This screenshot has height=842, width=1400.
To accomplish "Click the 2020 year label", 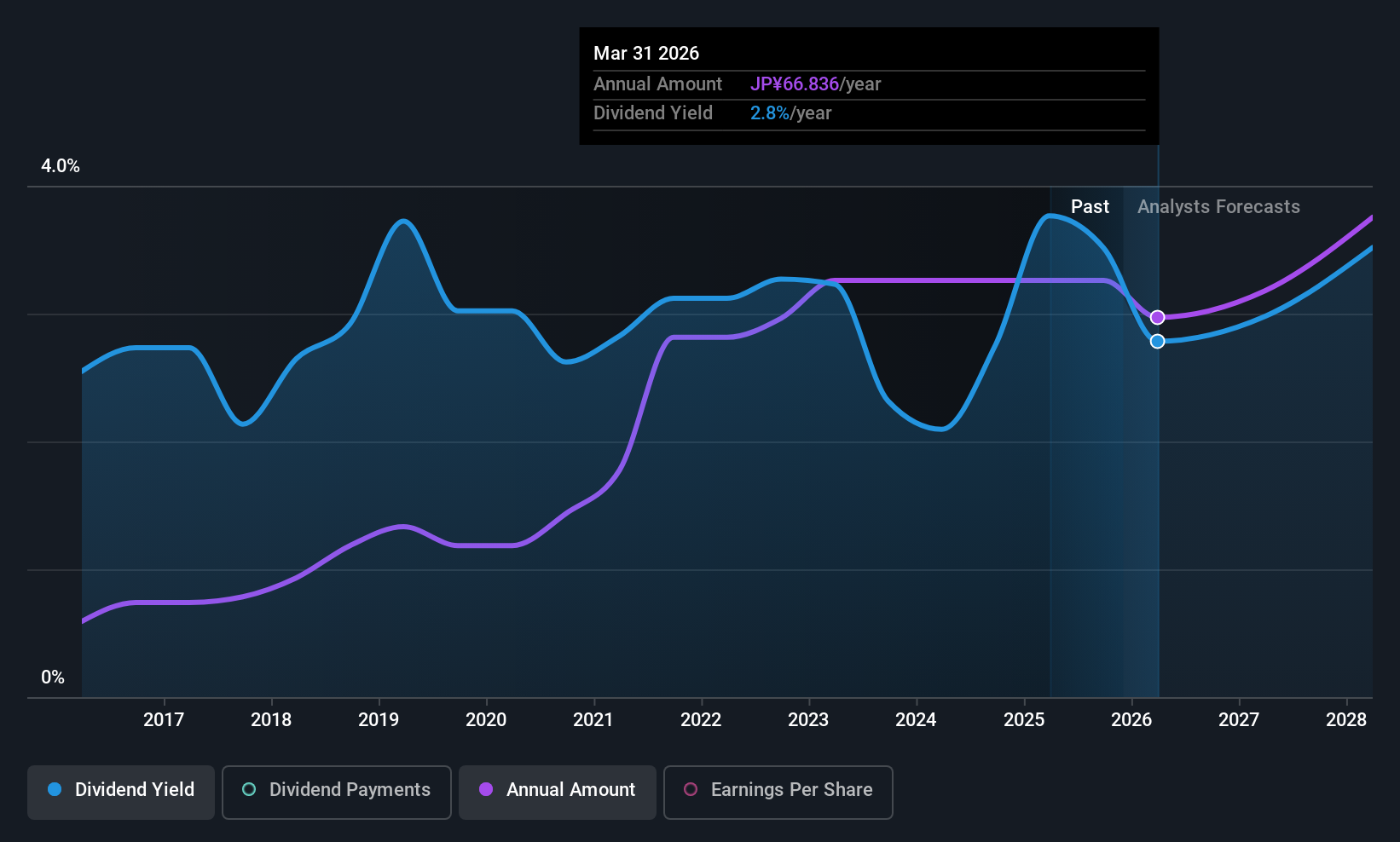I will click(486, 720).
